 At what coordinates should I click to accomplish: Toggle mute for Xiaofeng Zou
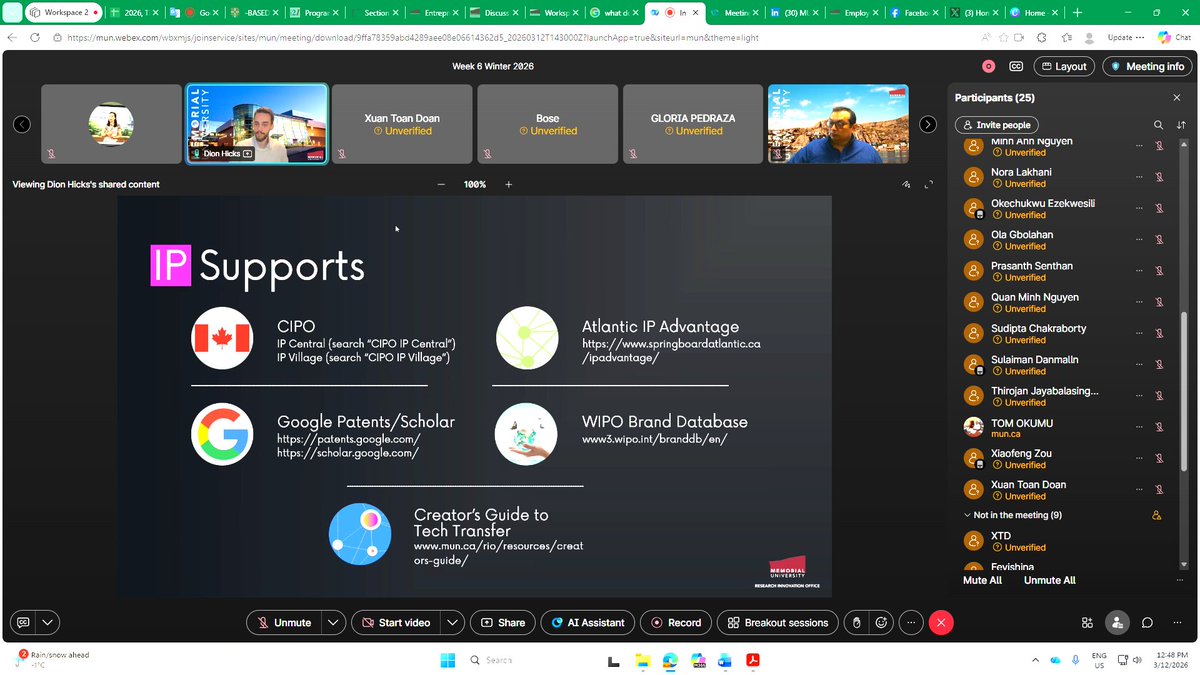pyautogui.click(x=1159, y=458)
